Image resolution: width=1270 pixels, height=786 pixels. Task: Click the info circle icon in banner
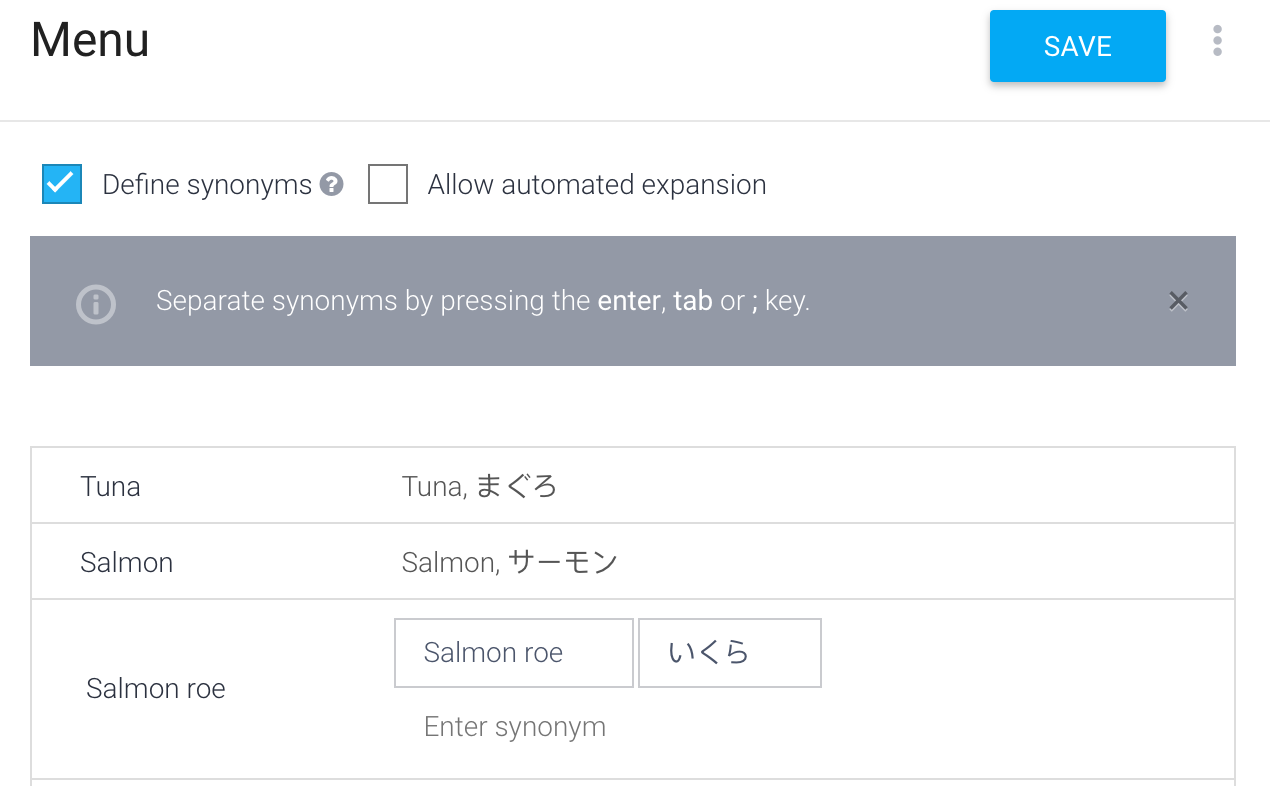click(x=96, y=304)
